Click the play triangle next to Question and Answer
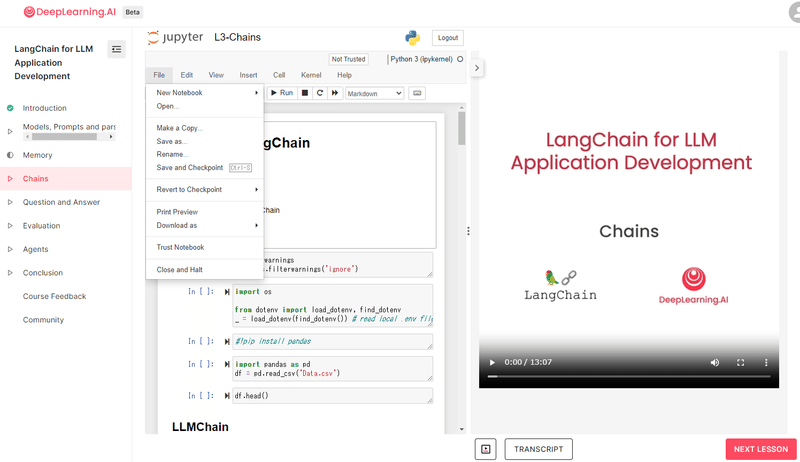This screenshot has width=800, height=462. (x=10, y=202)
